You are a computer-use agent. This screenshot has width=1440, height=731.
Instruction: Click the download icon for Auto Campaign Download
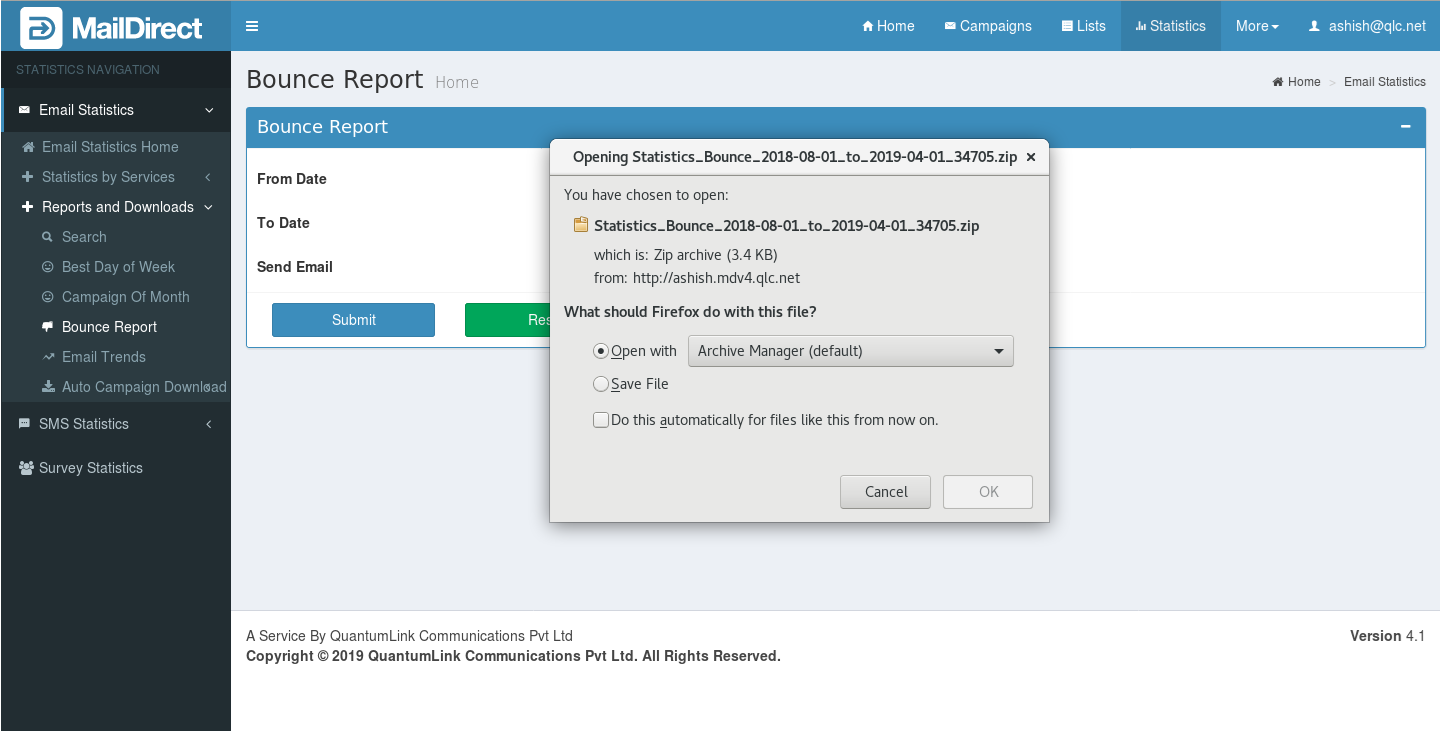(47, 387)
